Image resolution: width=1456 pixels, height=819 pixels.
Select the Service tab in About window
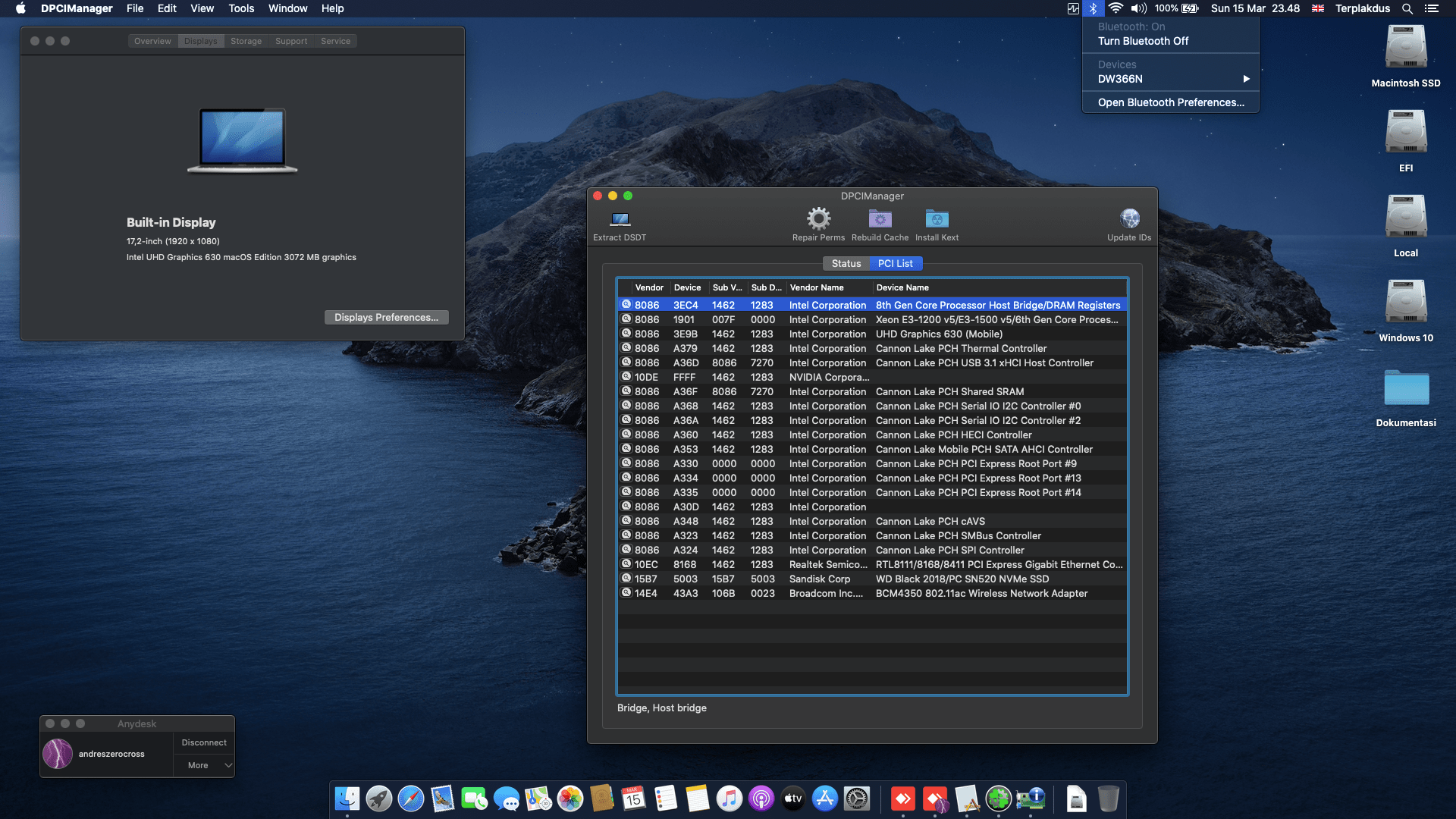coord(335,41)
